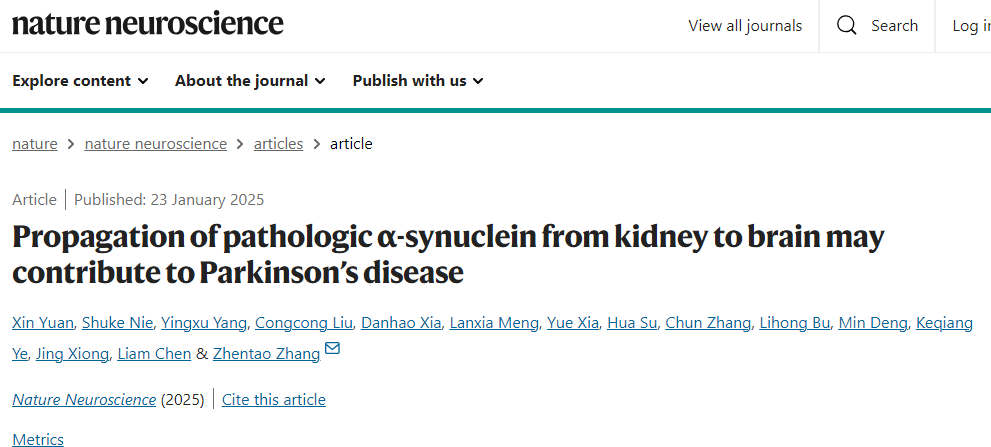Expand the Publish with us menu
Image resolution: width=991 pixels, height=447 pixels.
point(418,81)
